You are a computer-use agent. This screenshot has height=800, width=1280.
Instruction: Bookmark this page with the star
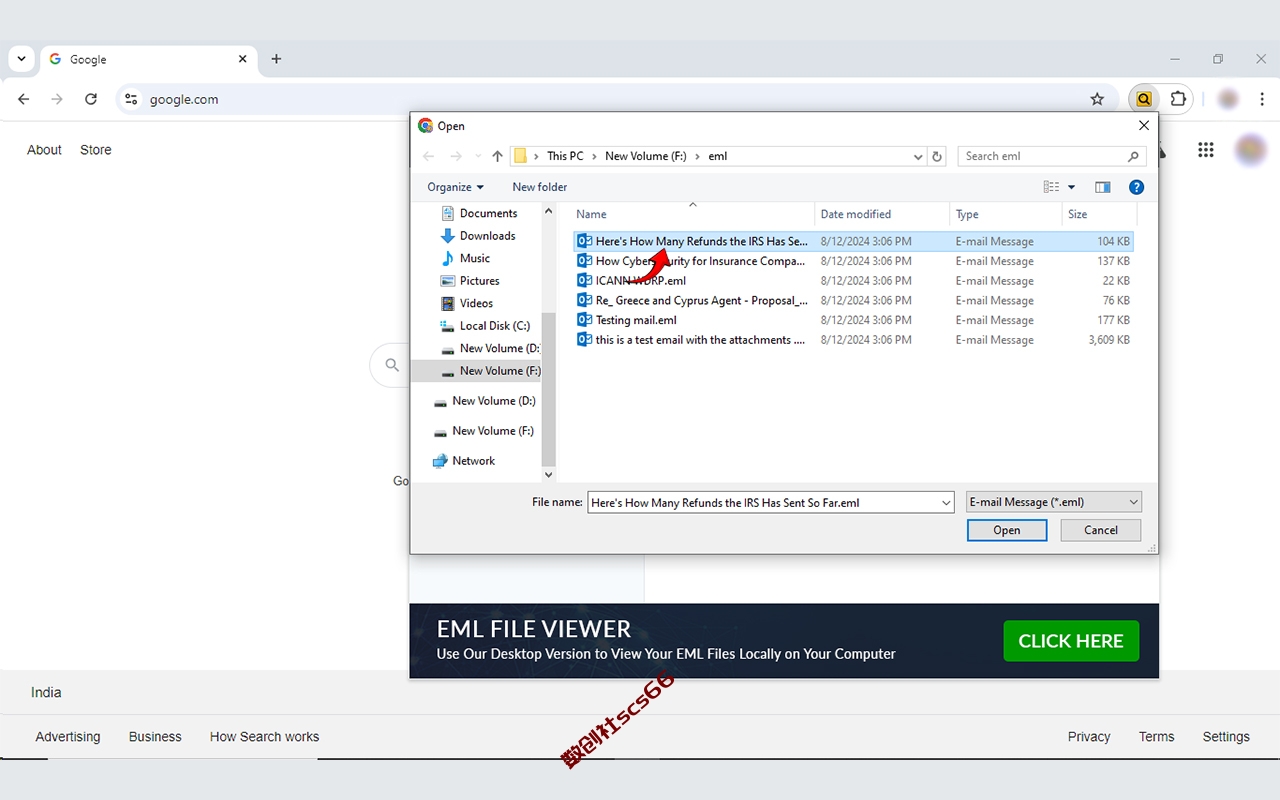coord(1097,99)
